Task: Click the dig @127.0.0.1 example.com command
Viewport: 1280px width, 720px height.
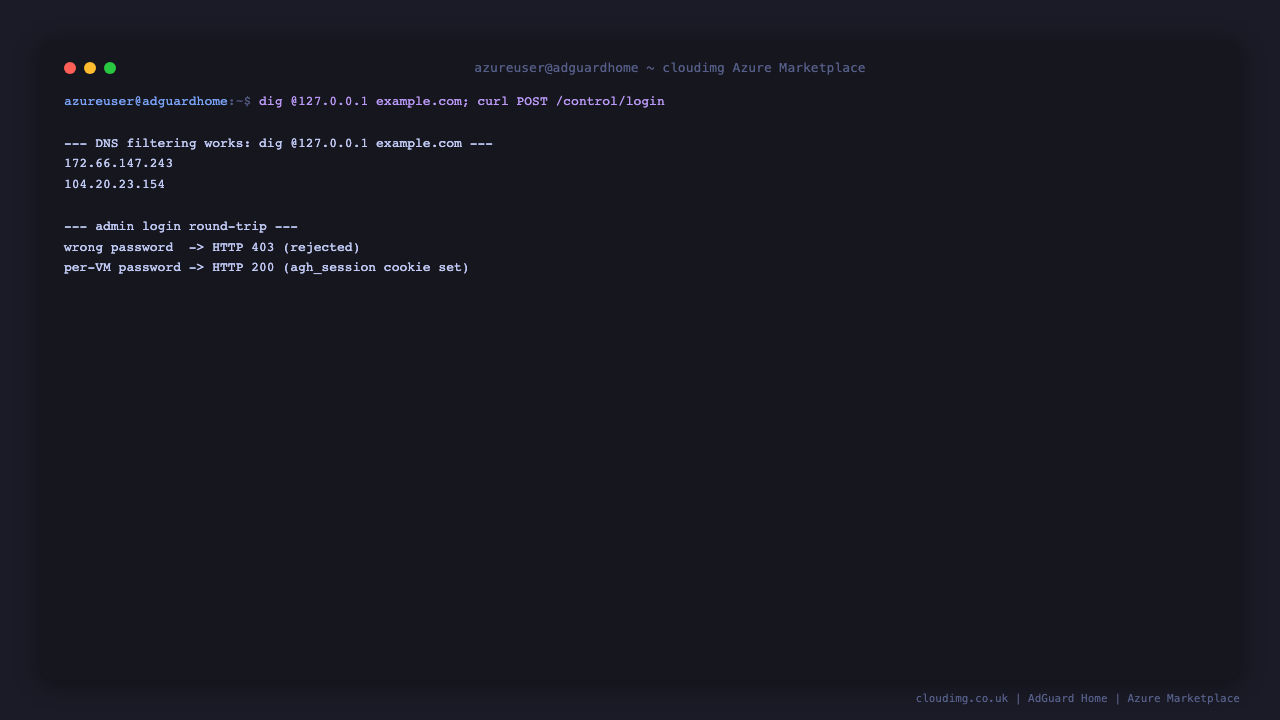Action: click(x=363, y=102)
